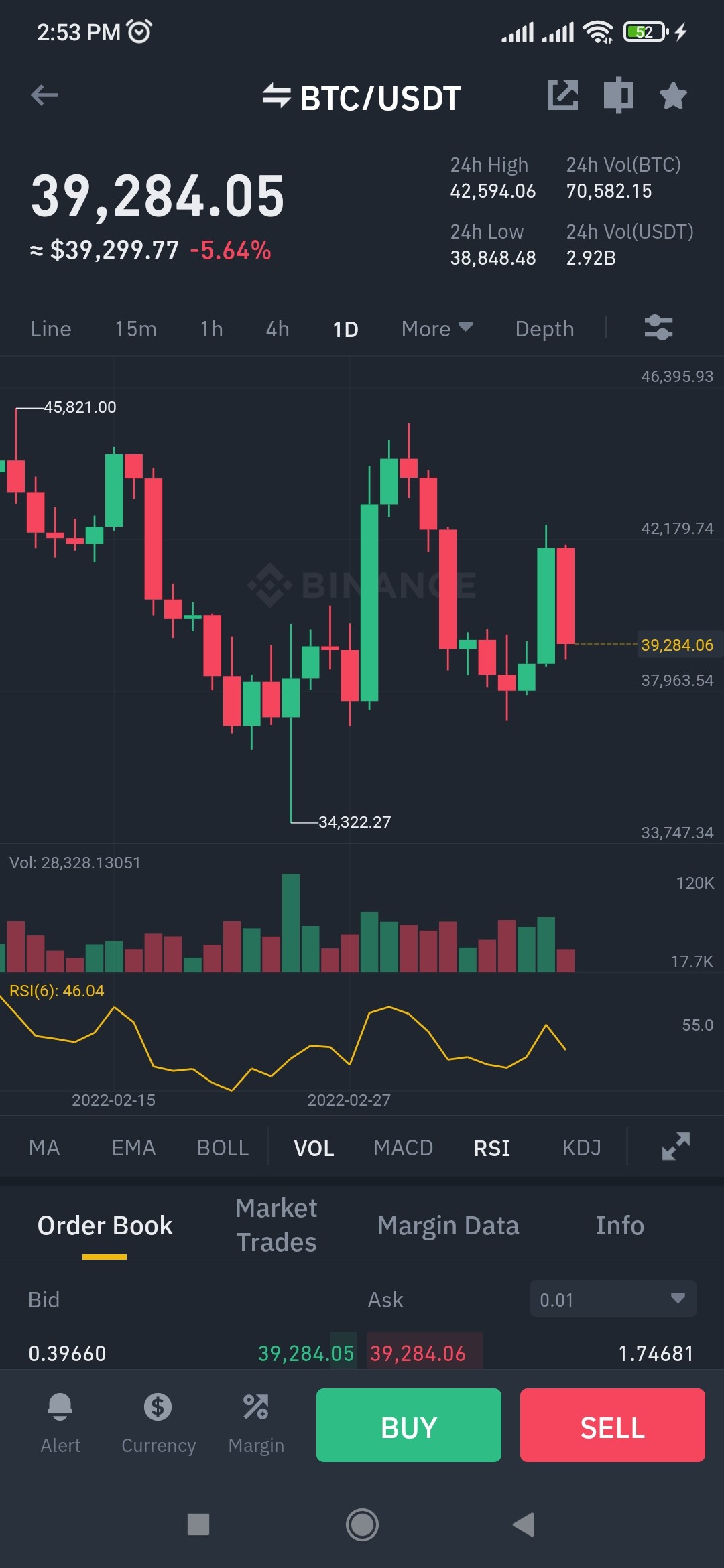724x1568 pixels.
Task: Switch trading pair via swap arrows
Action: coord(276,96)
